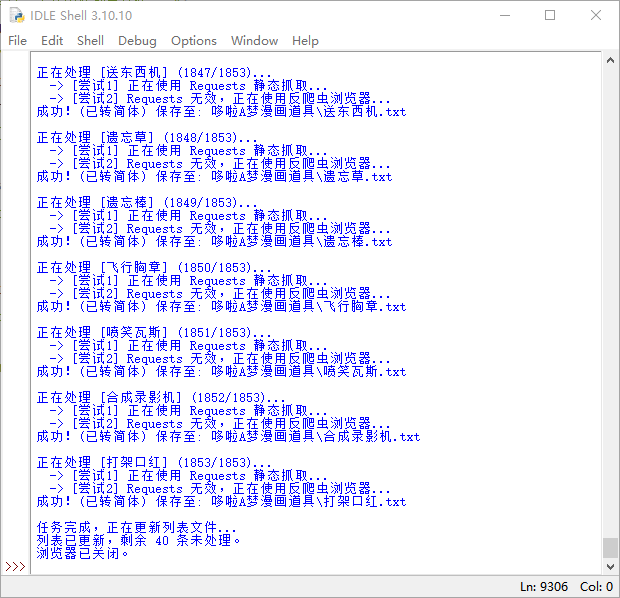Click the line '正在处理 [喷笑瓦斯] (1851/1853)...'
Screen dimensions: 620x598
(154, 333)
